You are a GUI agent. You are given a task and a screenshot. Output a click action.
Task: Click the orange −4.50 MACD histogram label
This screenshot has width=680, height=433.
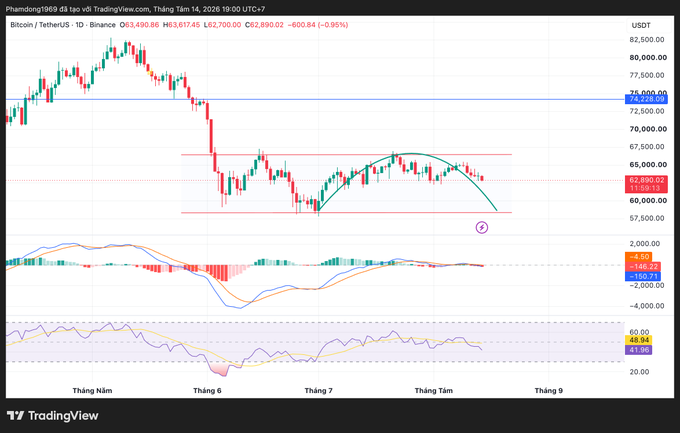(638, 257)
